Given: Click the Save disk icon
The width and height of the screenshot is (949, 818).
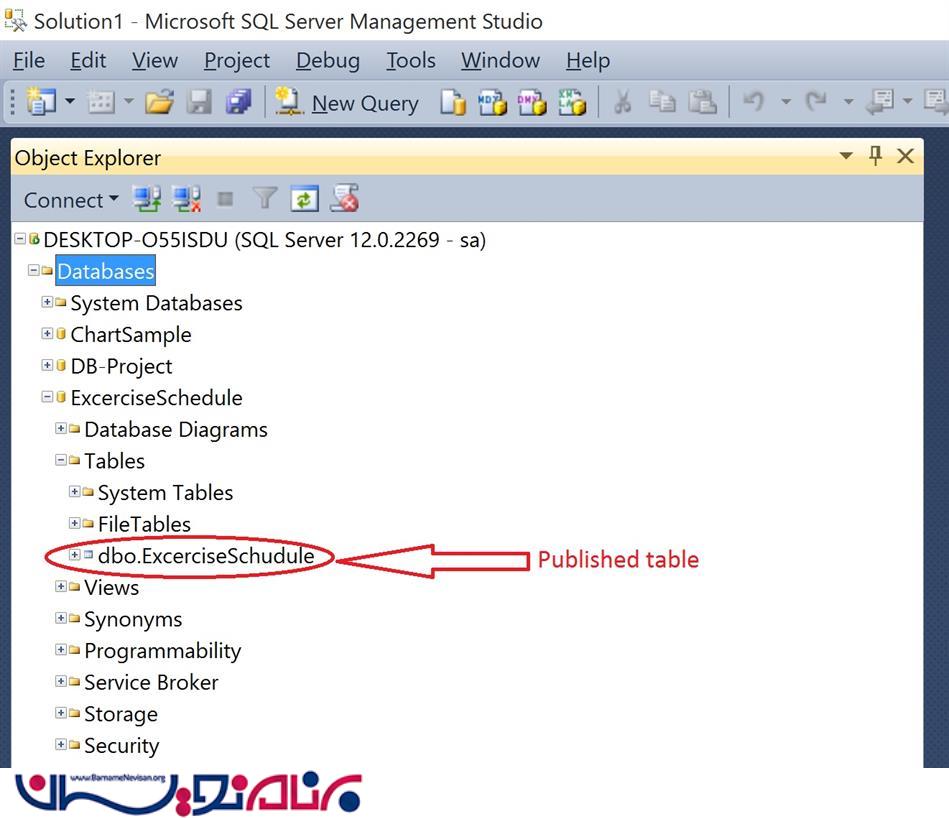Looking at the screenshot, I should pos(199,102).
